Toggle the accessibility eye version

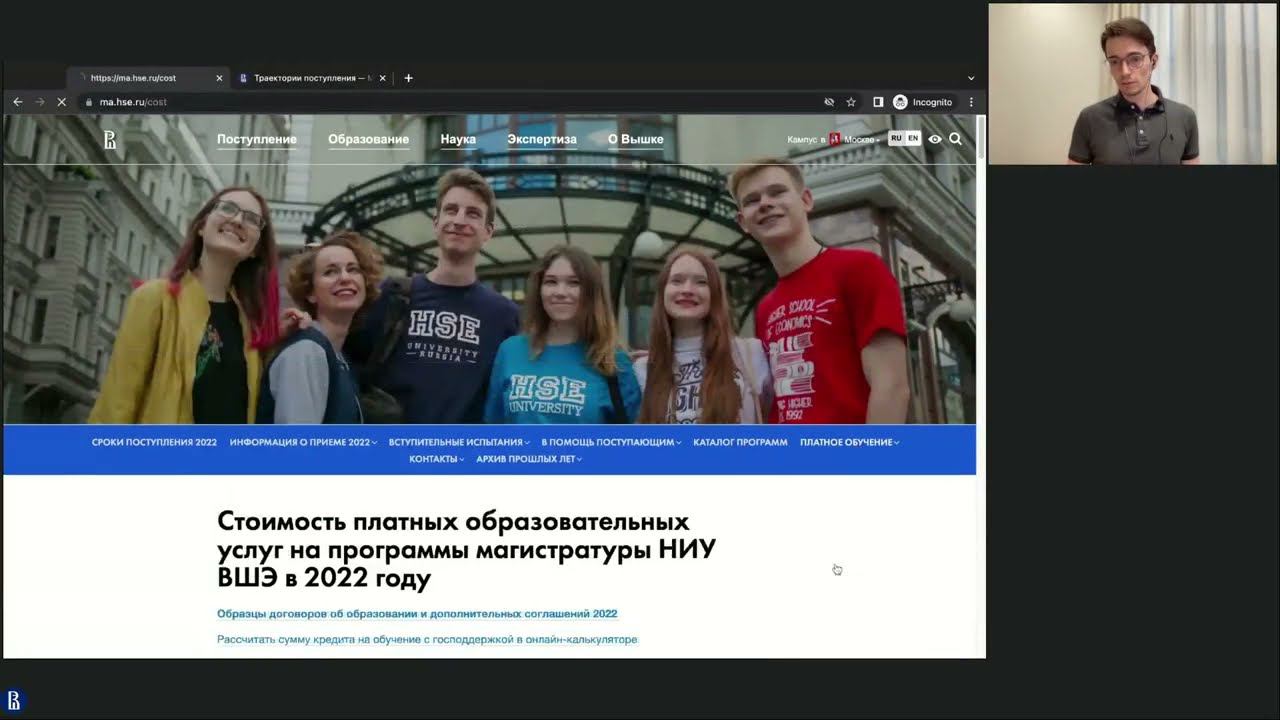pyautogui.click(x=935, y=139)
